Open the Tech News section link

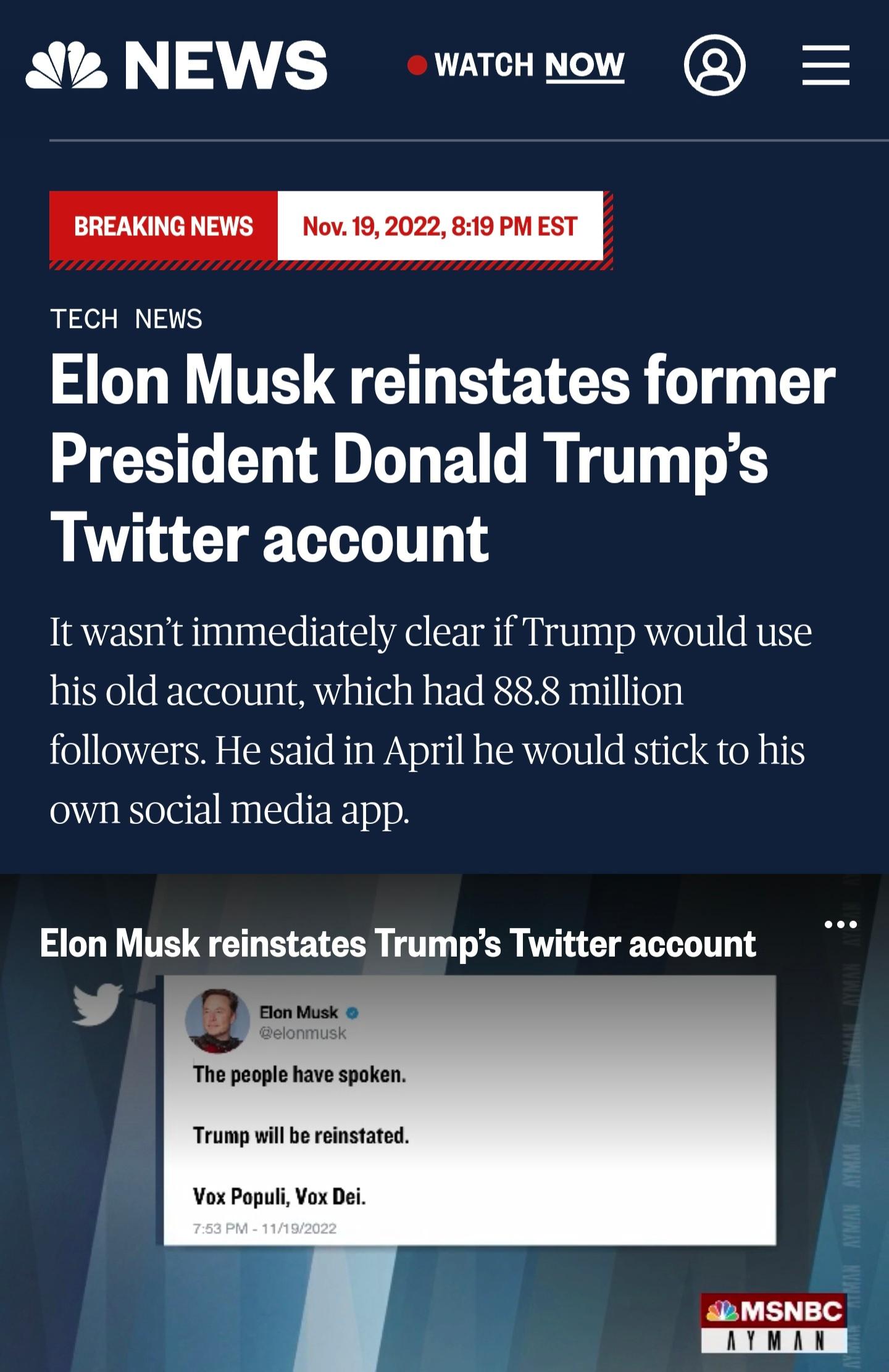point(126,319)
